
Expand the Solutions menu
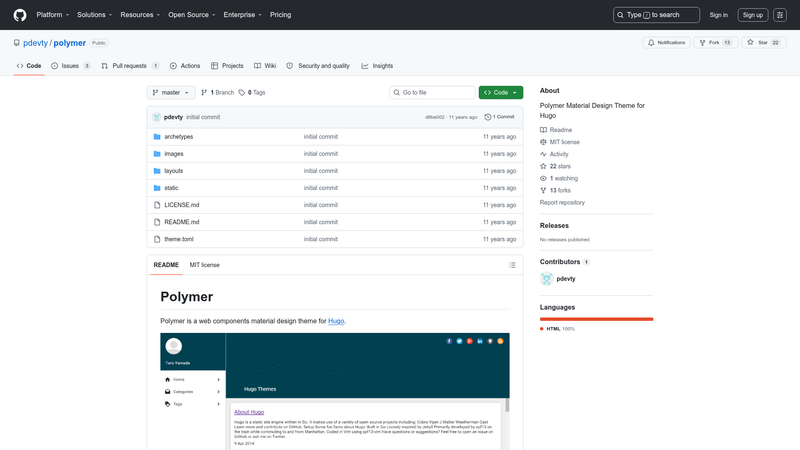[94, 15]
